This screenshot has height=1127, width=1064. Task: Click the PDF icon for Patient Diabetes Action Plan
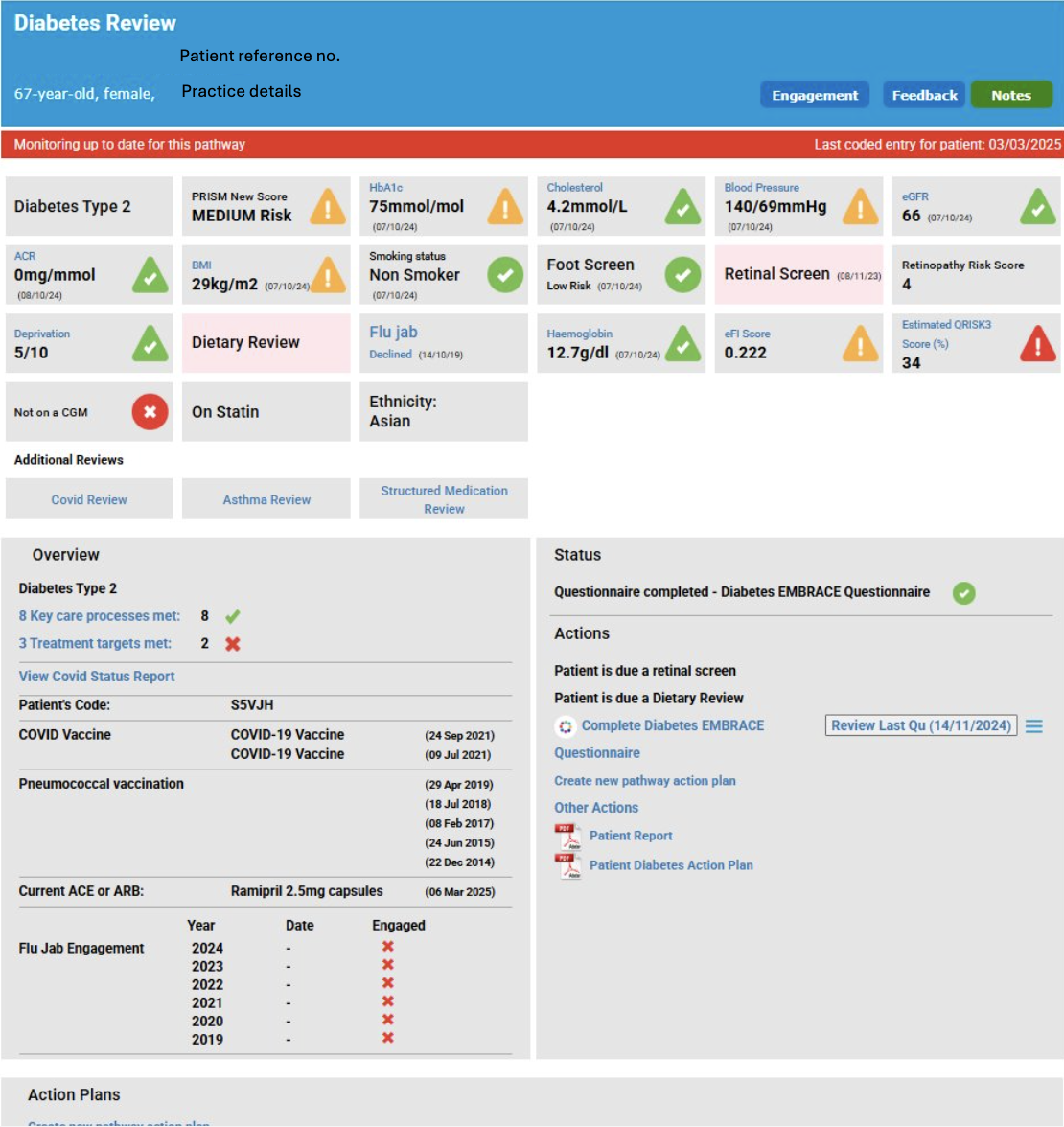point(568,866)
